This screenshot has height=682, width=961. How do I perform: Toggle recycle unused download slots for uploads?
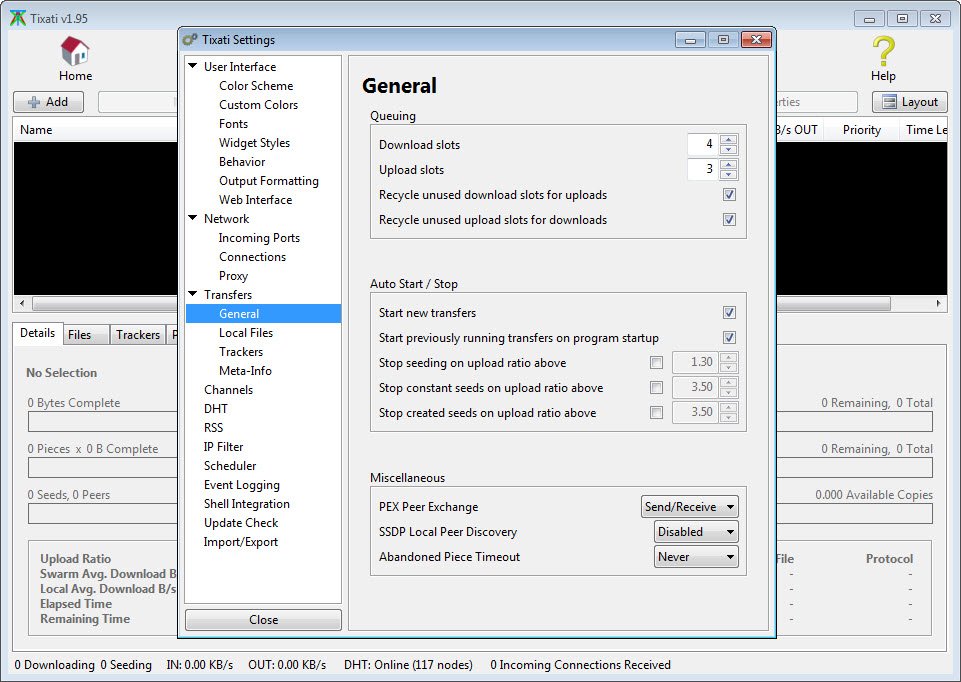(x=729, y=195)
